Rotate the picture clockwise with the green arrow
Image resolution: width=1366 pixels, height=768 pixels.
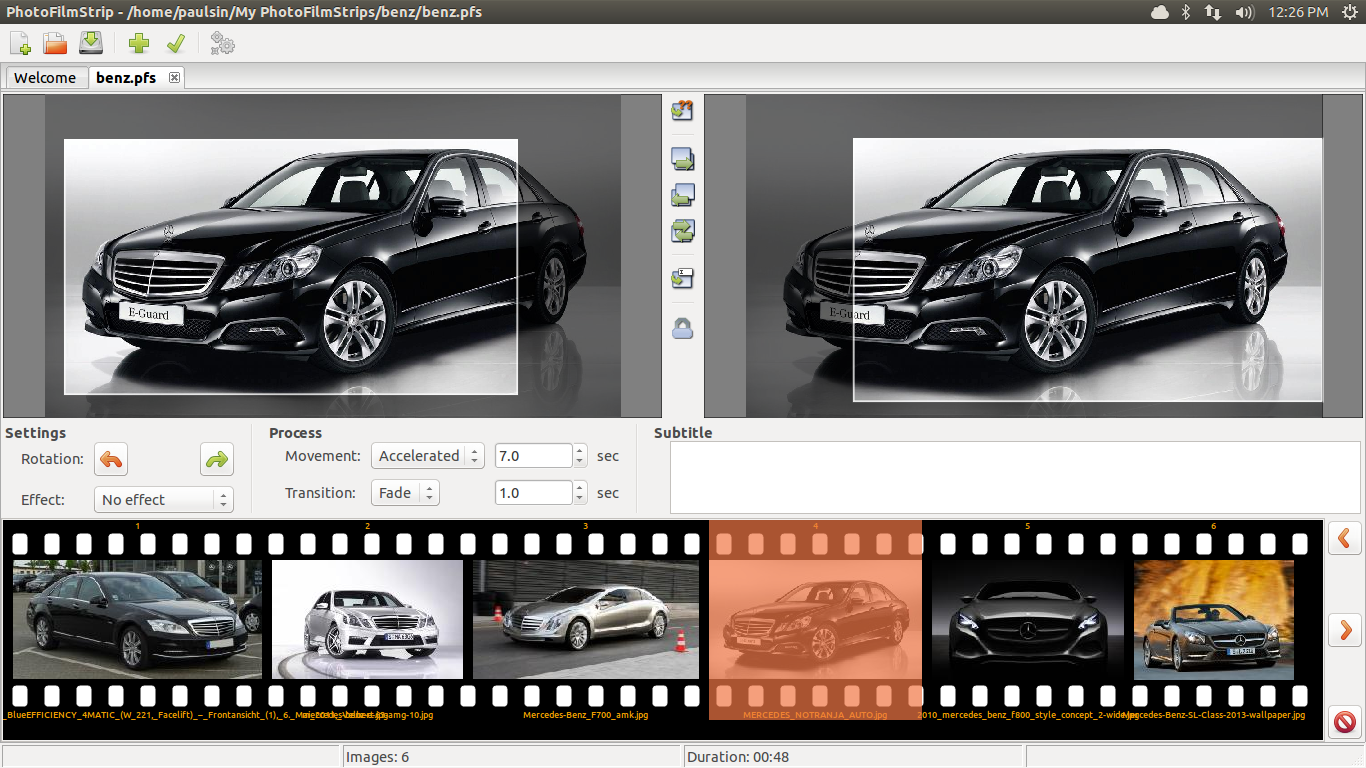pyautogui.click(x=217, y=460)
